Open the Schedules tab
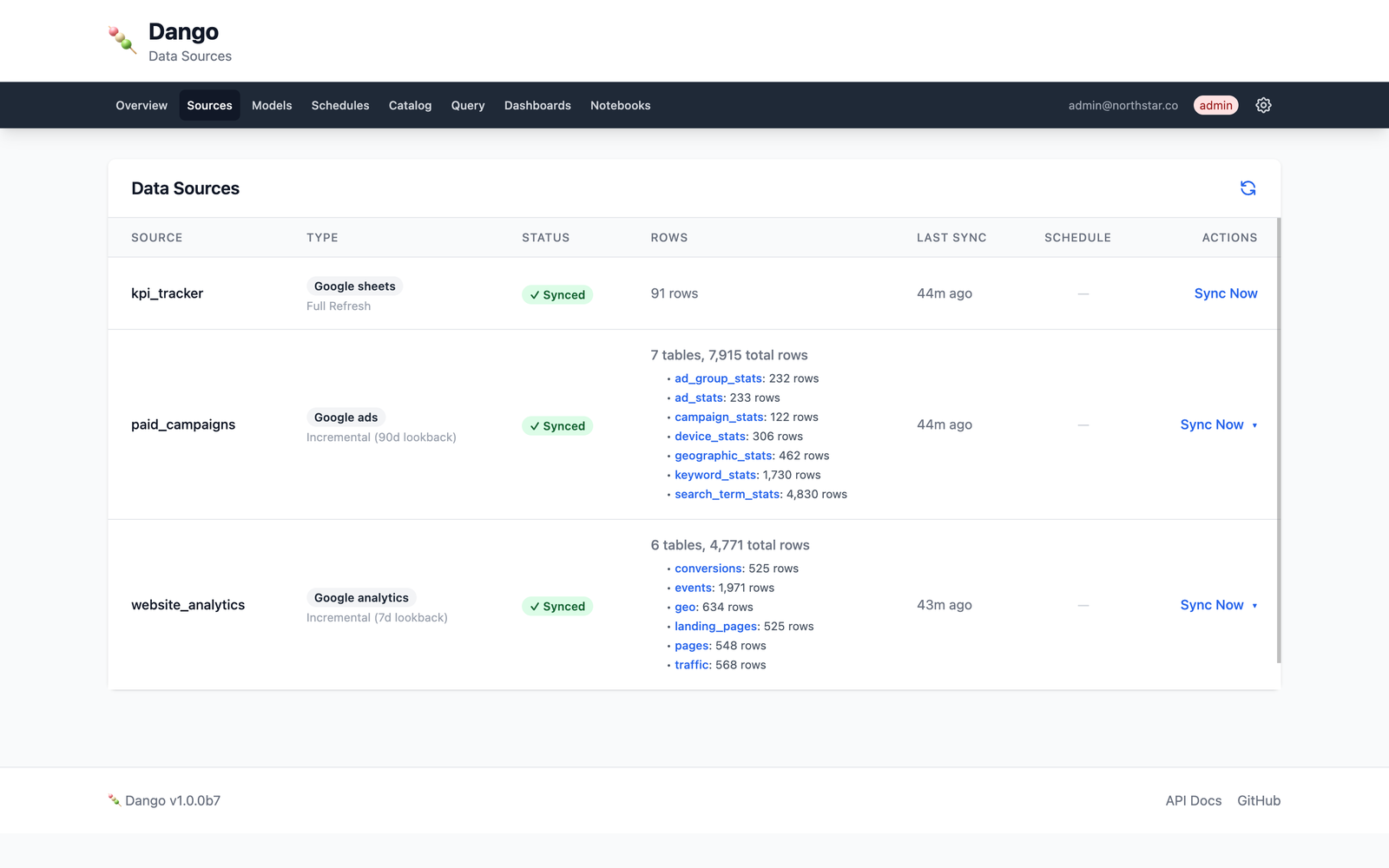The height and width of the screenshot is (868, 1389). 340,105
